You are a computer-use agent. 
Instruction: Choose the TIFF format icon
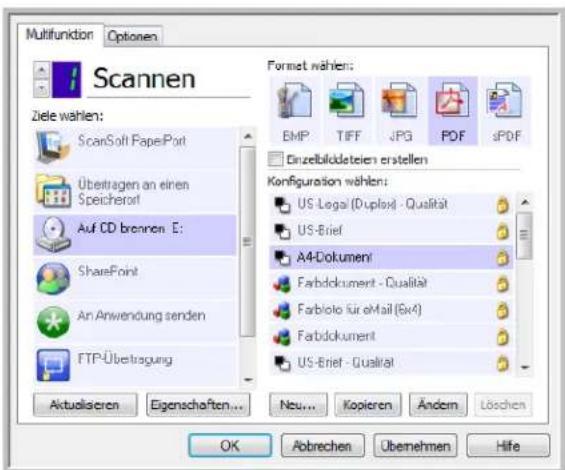point(347,101)
